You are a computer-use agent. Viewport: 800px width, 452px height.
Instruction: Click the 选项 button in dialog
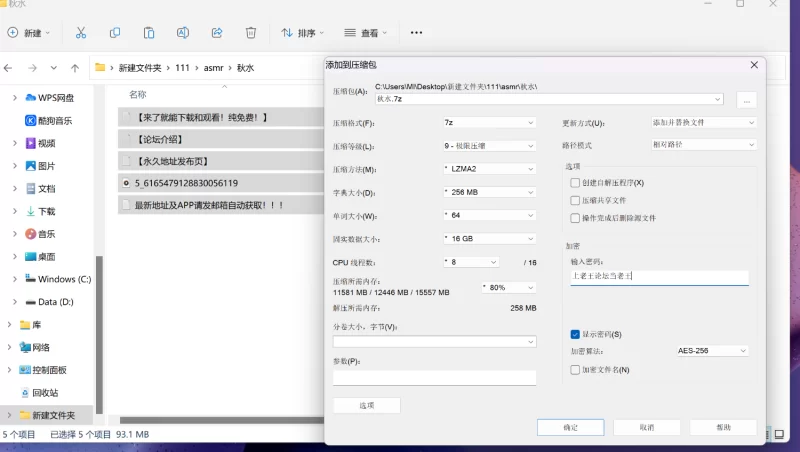[366, 406]
